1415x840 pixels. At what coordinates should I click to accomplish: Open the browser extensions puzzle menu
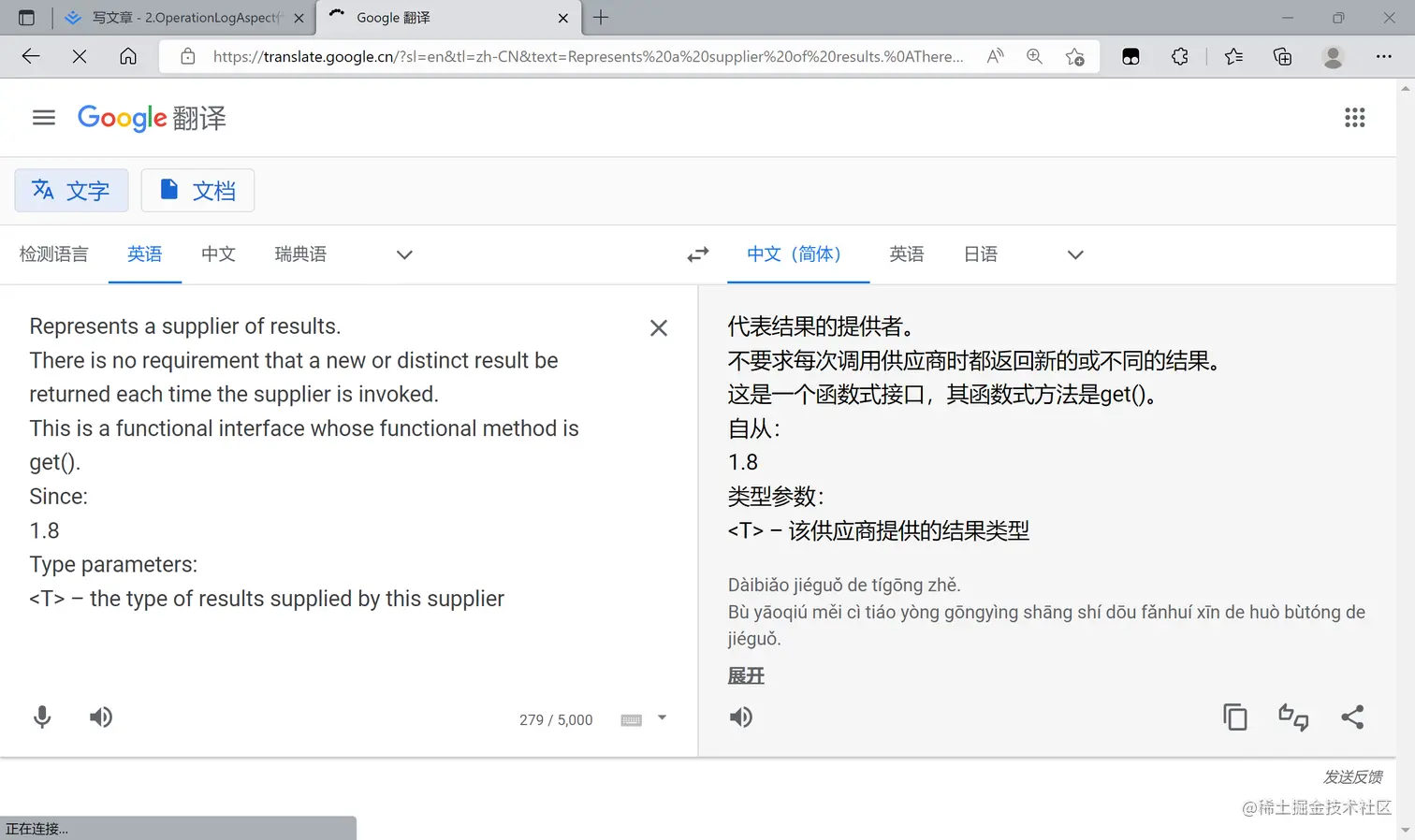click(1180, 56)
